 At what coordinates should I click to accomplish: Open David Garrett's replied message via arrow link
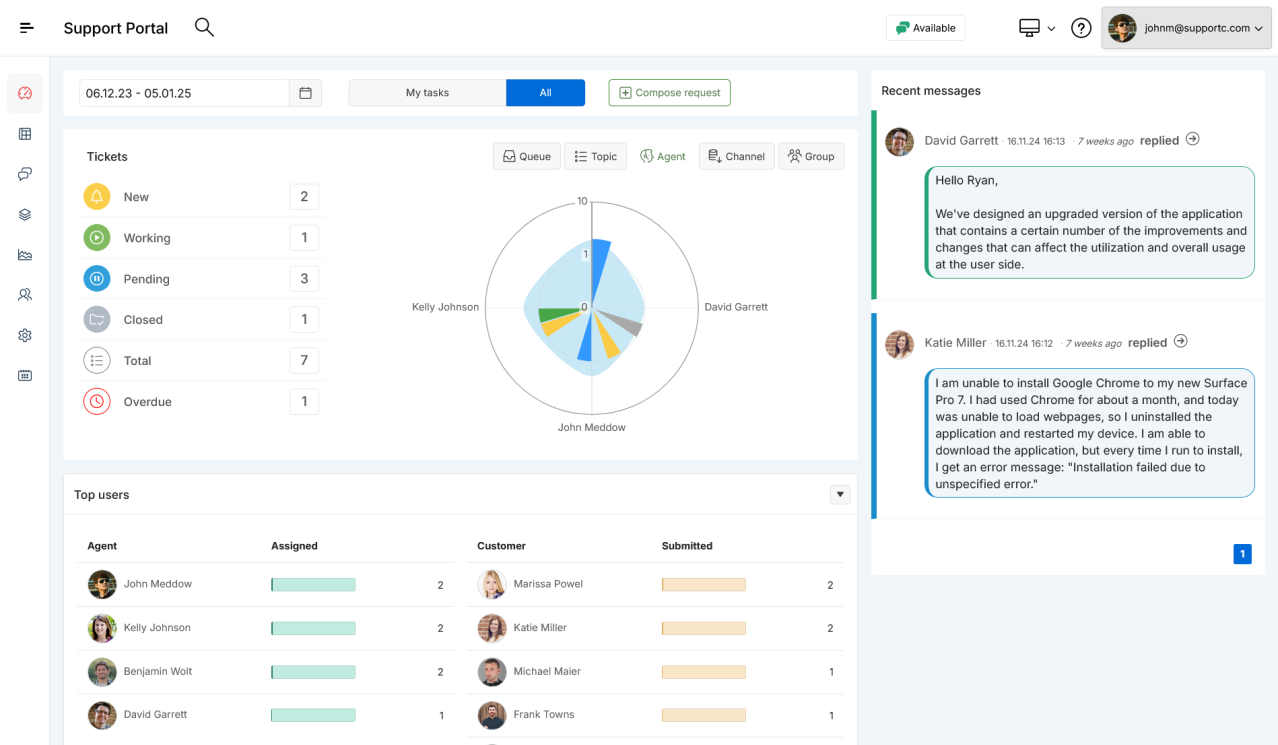click(x=1192, y=140)
